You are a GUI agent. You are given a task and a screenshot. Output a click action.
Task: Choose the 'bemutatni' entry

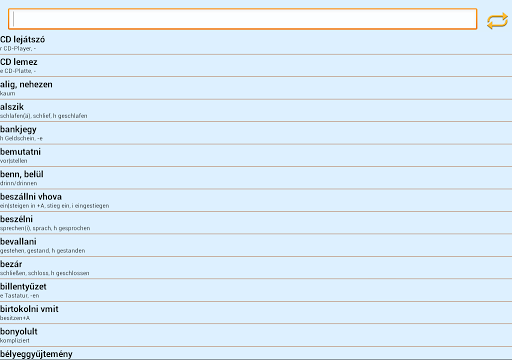[256, 155]
